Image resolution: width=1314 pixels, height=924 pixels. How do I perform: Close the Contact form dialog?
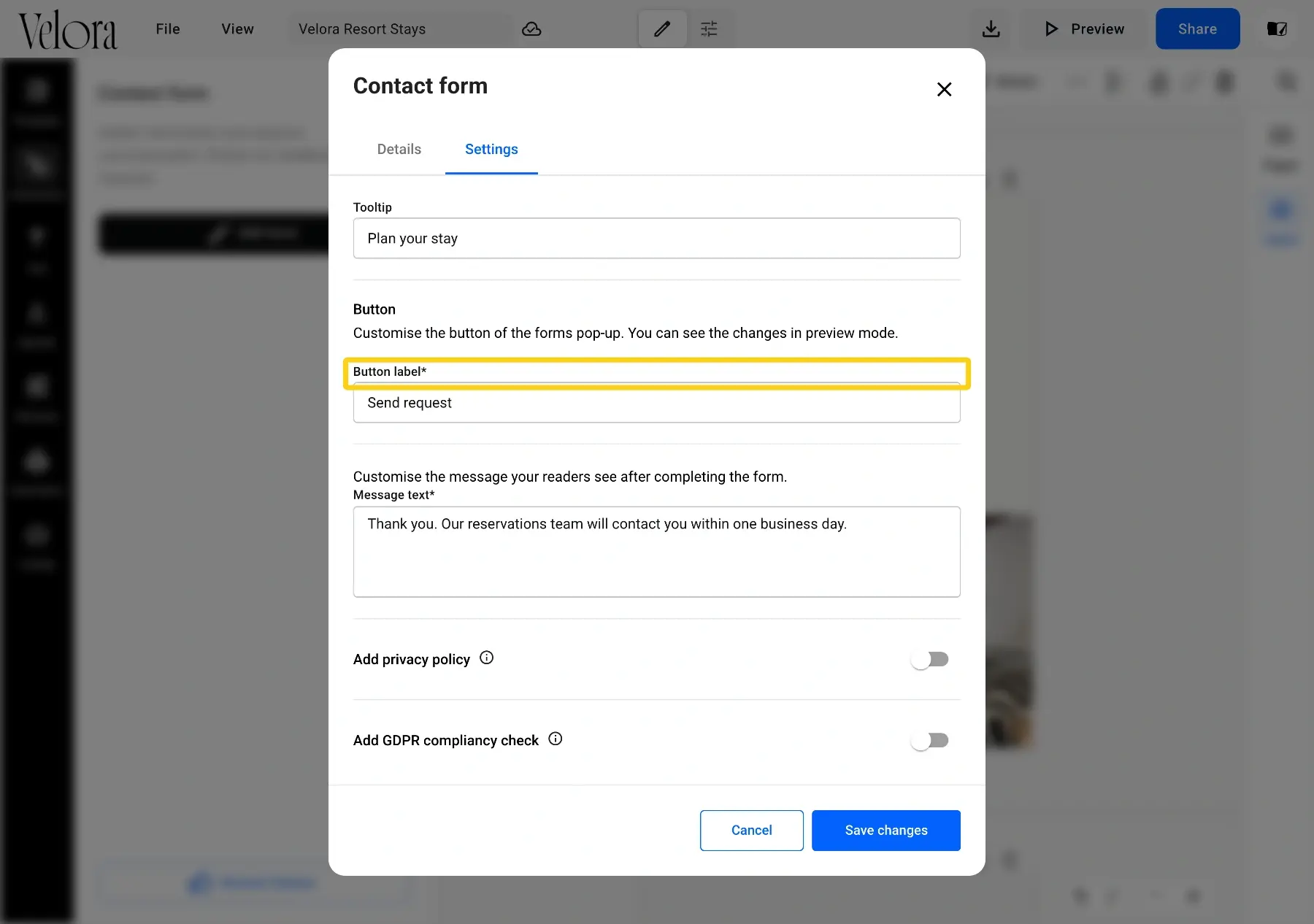tap(944, 89)
